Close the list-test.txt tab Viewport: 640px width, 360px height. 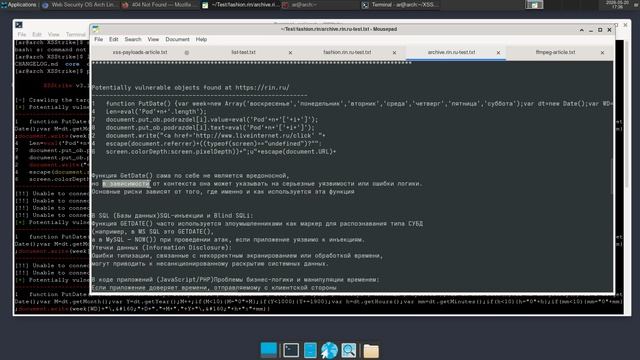(290, 53)
